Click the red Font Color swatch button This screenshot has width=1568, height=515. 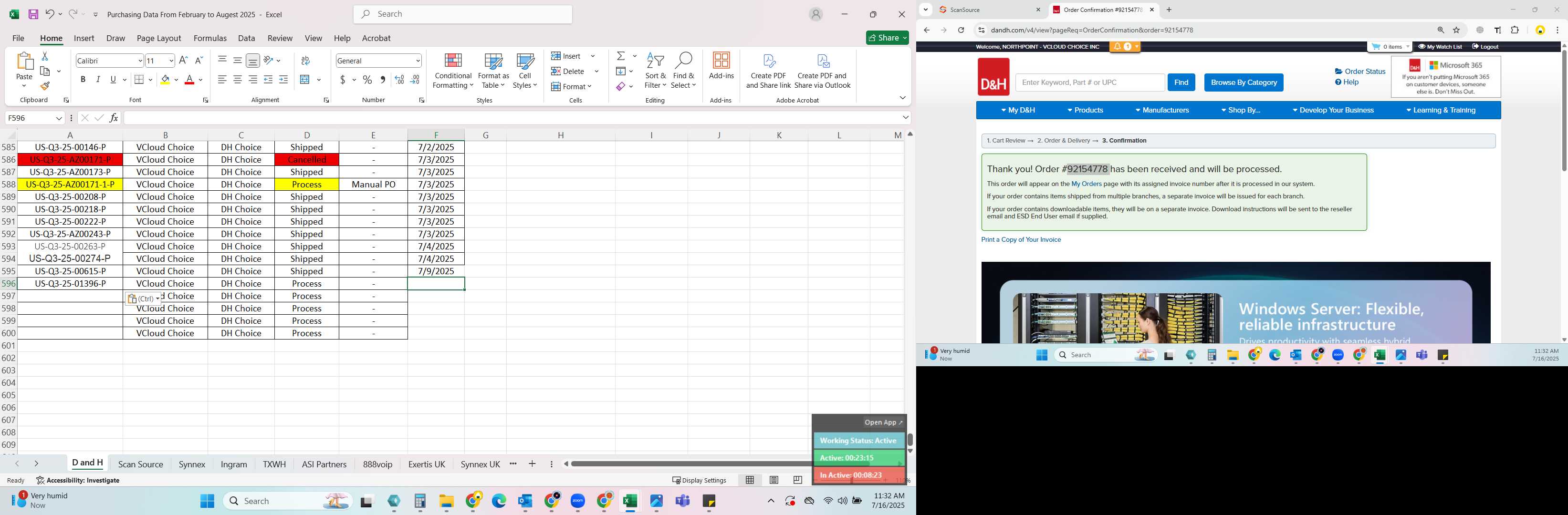tap(189, 80)
